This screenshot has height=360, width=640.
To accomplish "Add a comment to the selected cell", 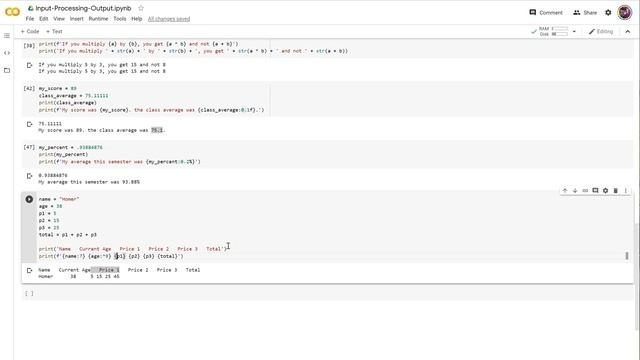I will pyautogui.click(x=595, y=191).
